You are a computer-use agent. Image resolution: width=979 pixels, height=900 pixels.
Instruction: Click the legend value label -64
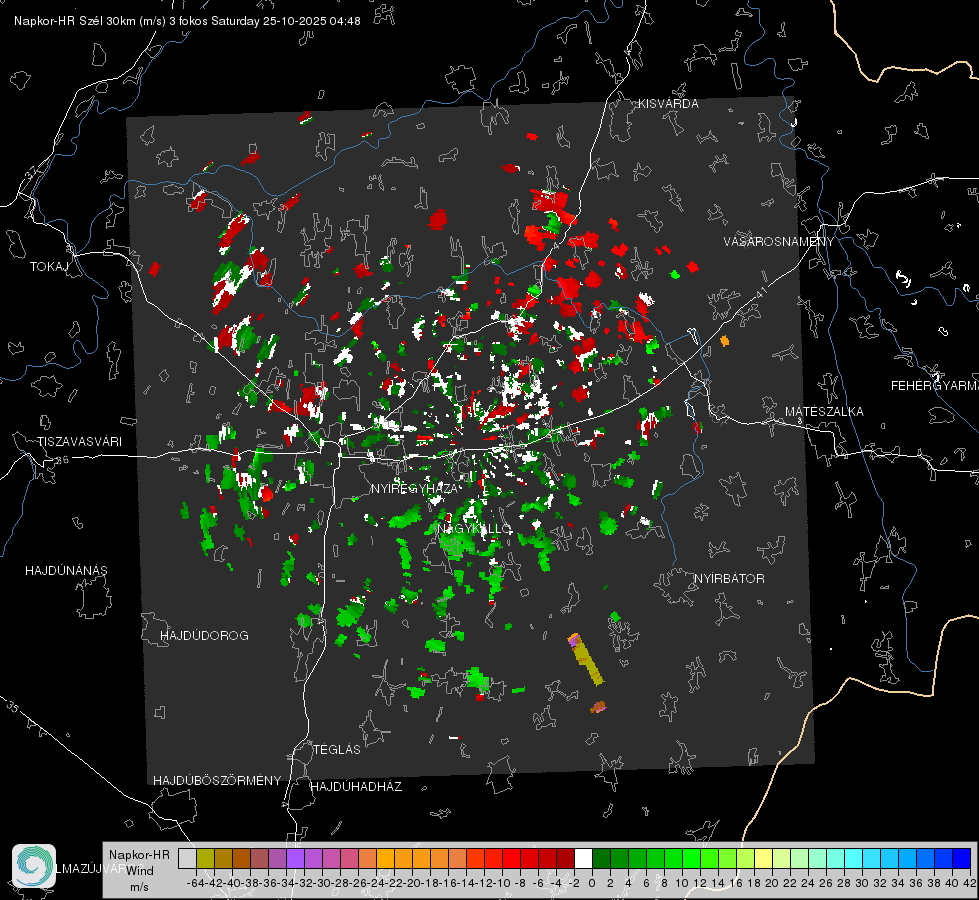coord(195,883)
